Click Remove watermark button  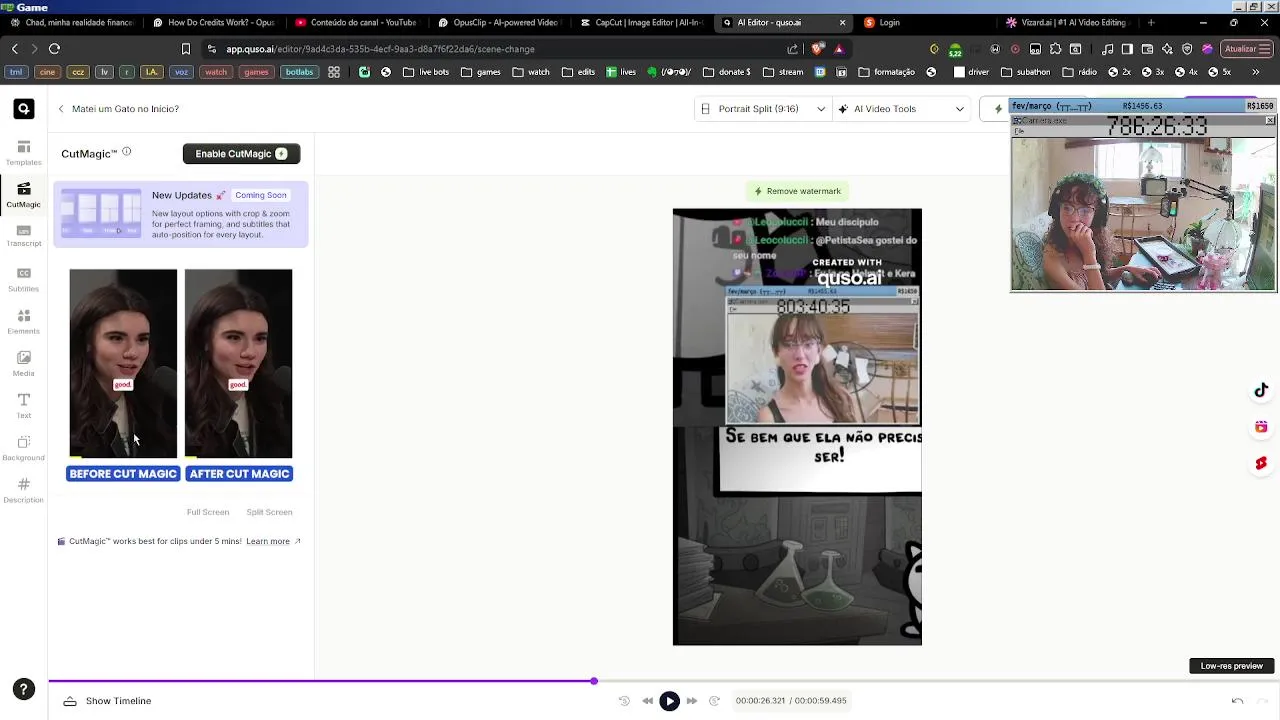[797, 191]
